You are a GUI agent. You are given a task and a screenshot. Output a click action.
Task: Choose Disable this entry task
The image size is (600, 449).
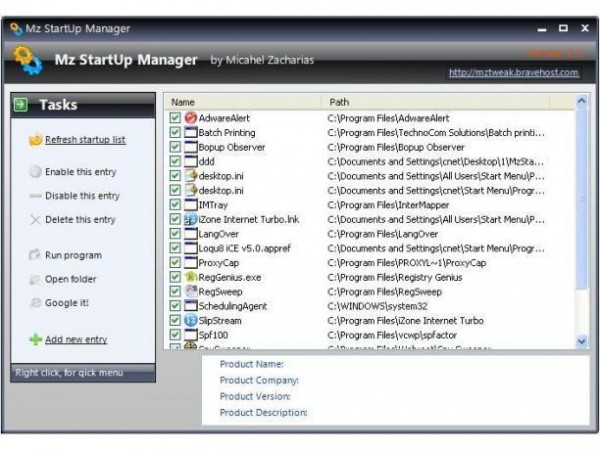point(82,196)
